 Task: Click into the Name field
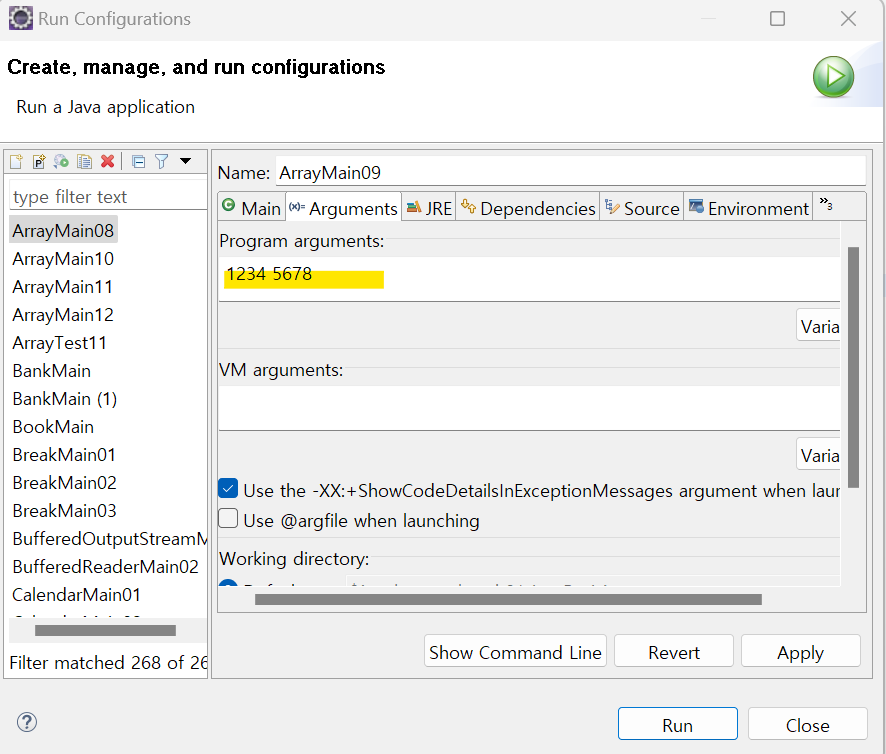(571, 172)
